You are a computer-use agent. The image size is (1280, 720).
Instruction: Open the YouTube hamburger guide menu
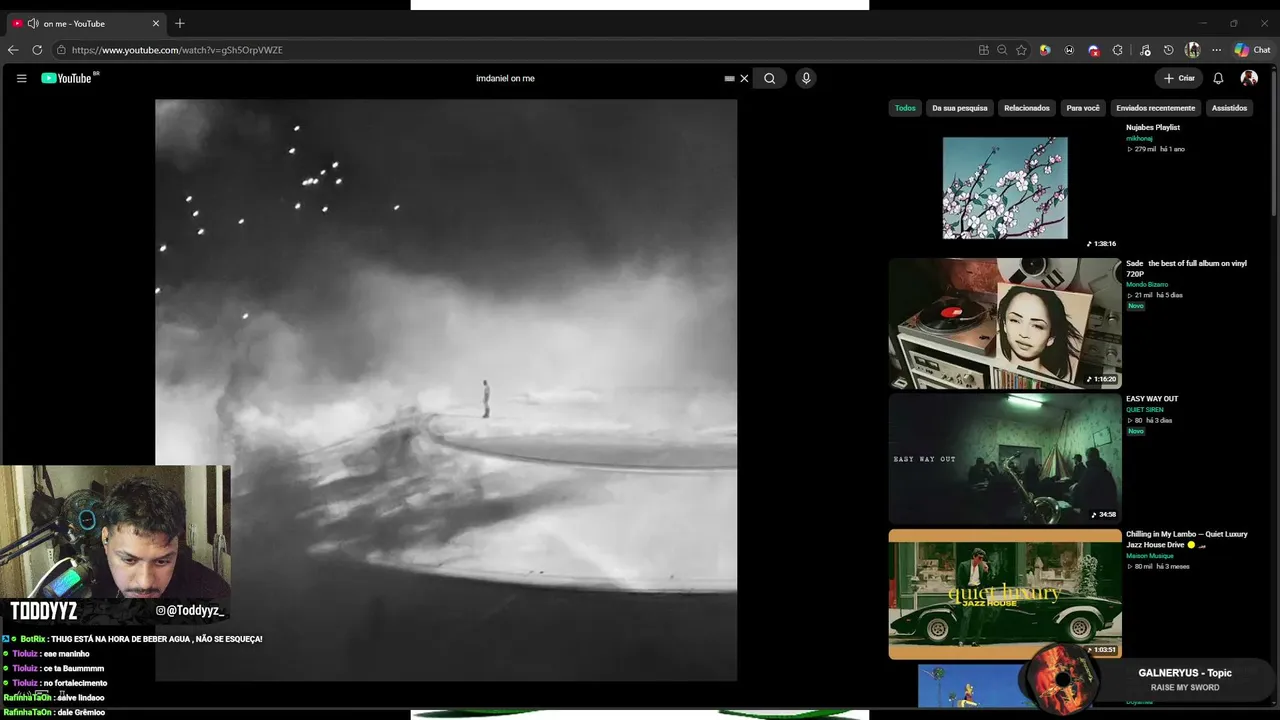point(21,78)
